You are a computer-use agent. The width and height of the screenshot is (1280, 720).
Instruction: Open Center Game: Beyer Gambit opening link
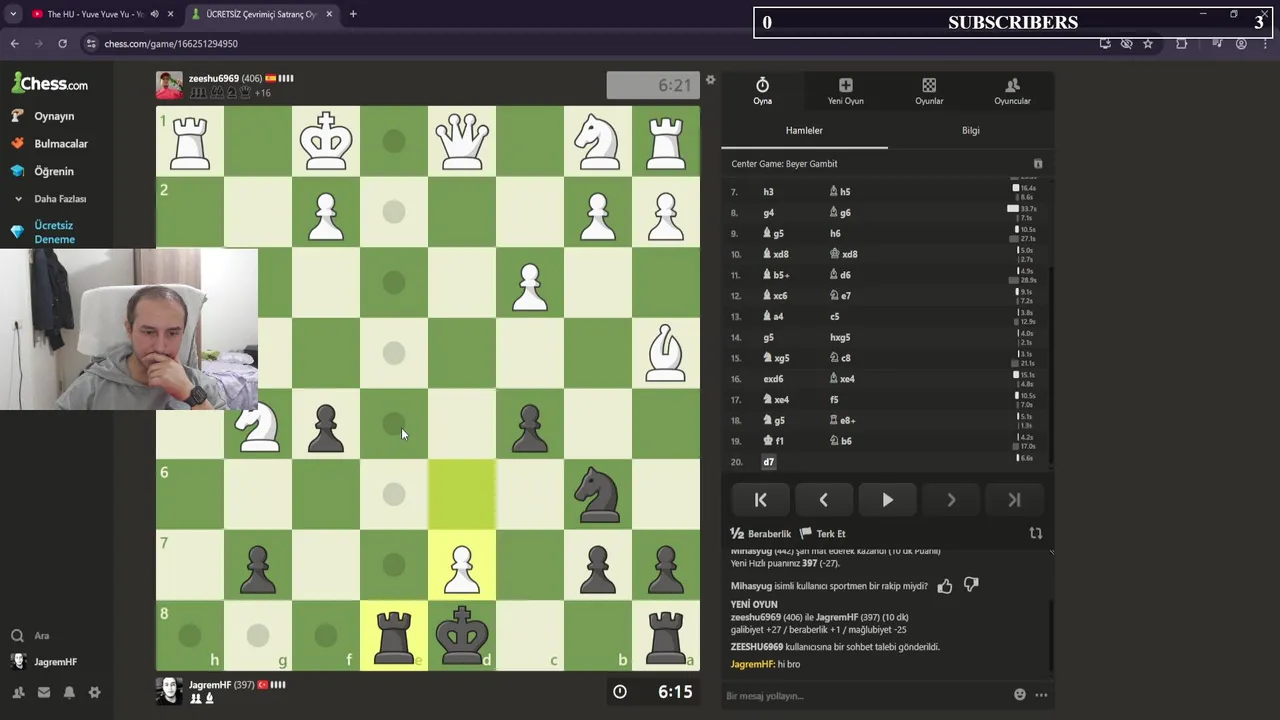pyautogui.click(x=784, y=164)
